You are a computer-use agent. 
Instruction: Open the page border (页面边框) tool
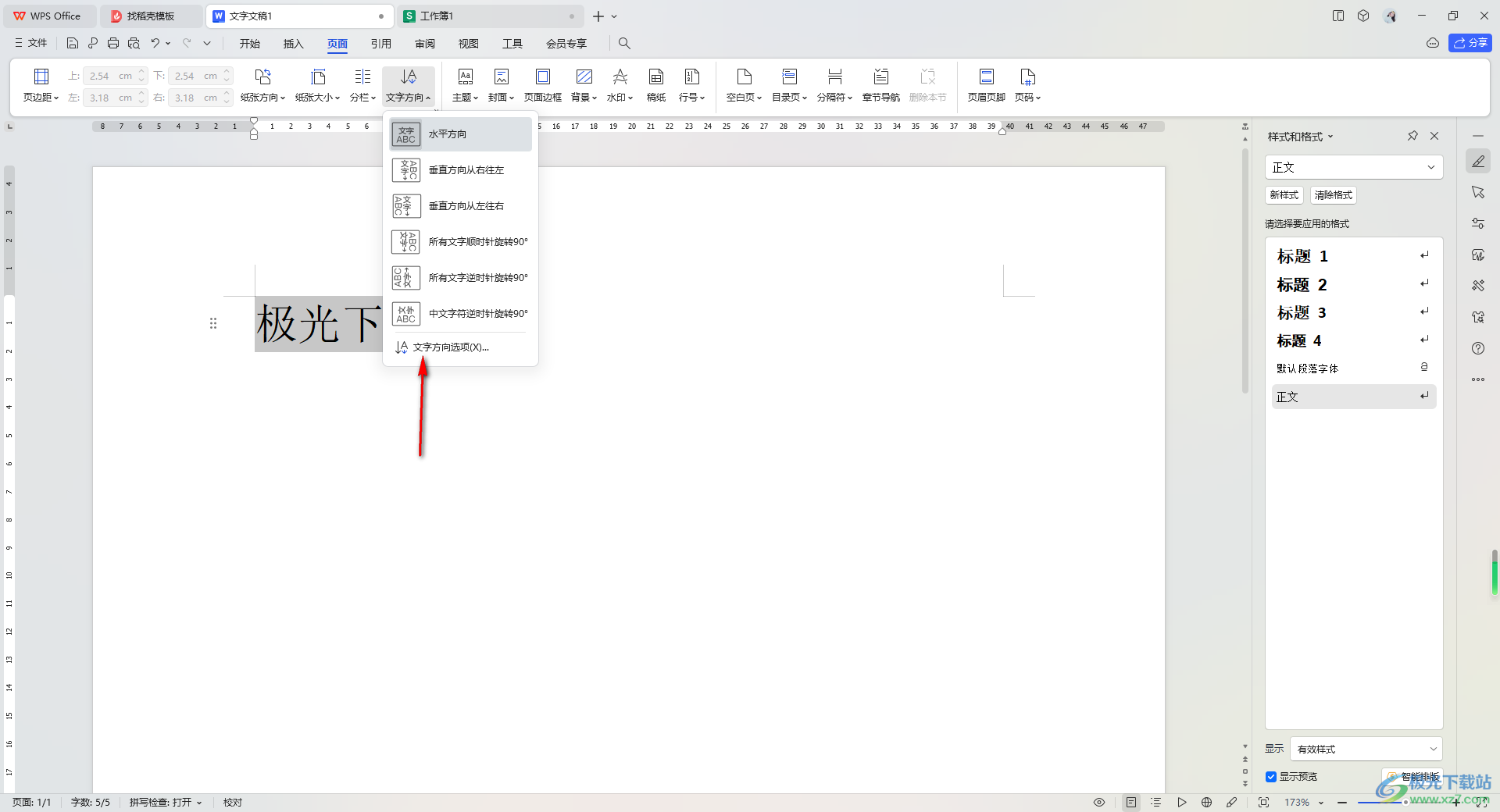click(x=542, y=85)
